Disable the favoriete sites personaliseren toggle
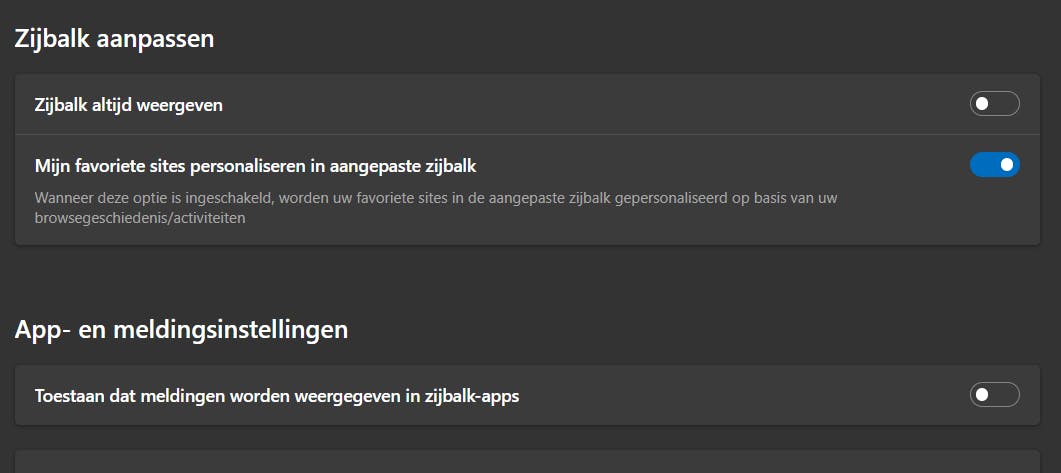The image size is (1061, 473). (x=994, y=164)
